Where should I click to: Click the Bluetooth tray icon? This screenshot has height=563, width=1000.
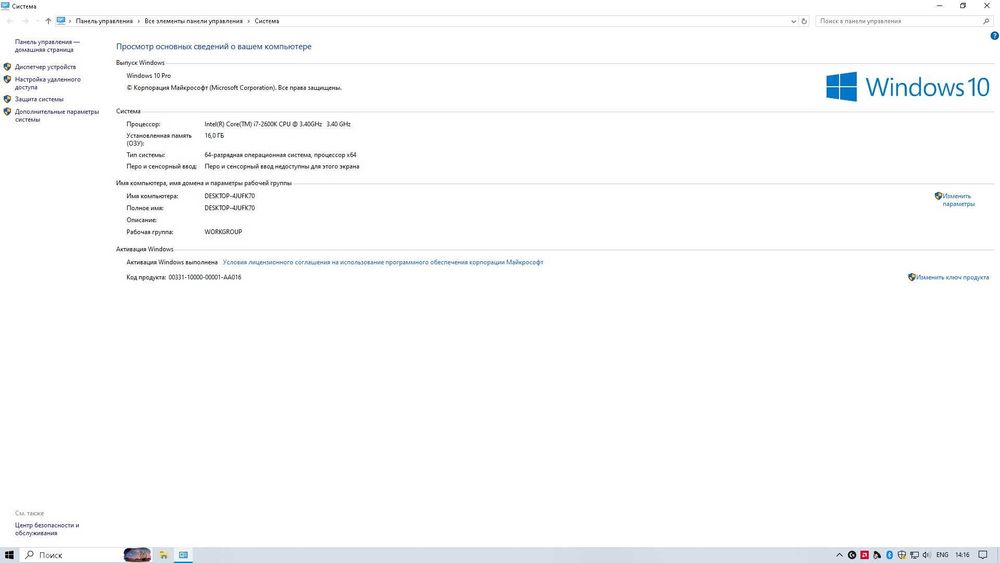tap(889, 555)
